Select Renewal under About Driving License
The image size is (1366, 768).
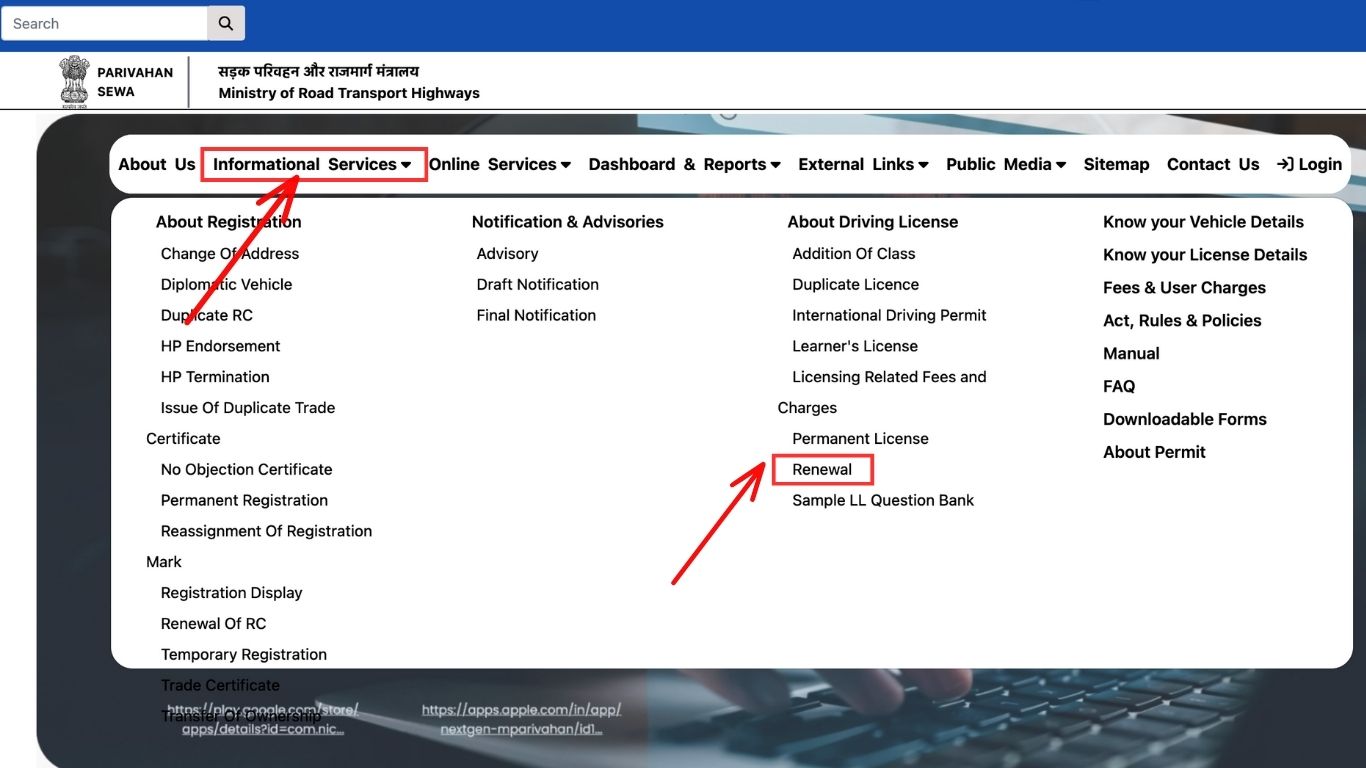822,469
